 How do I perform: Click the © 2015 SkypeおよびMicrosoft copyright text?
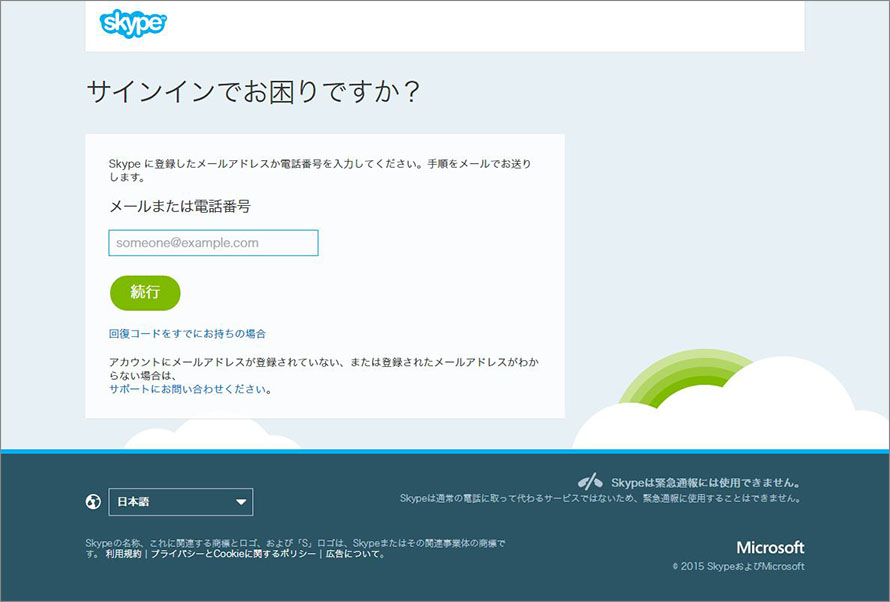click(738, 566)
